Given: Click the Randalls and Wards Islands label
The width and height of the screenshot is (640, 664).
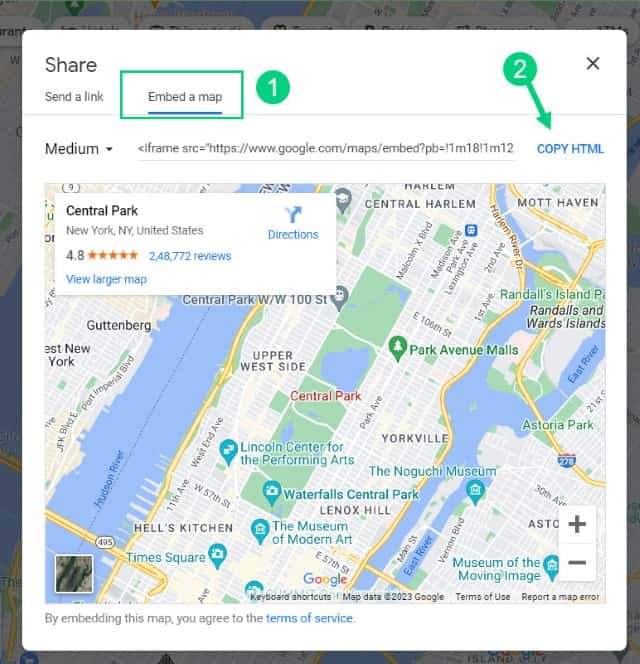Looking at the screenshot, I should [566, 317].
